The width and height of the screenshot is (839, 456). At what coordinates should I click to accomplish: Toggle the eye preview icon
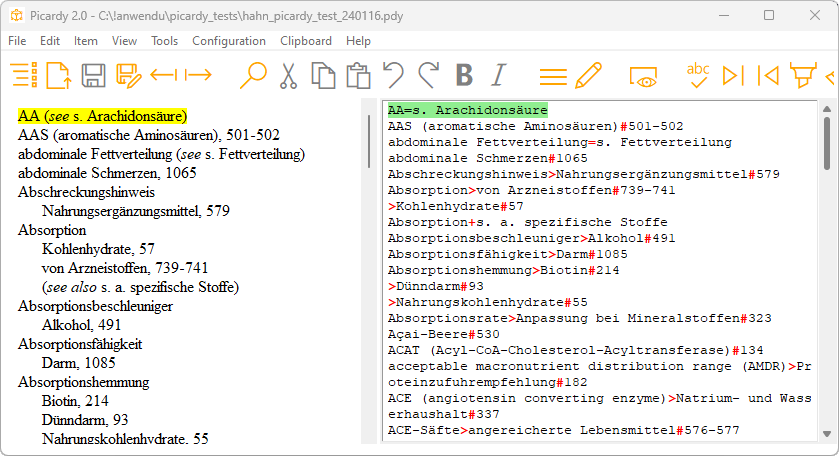click(643, 76)
